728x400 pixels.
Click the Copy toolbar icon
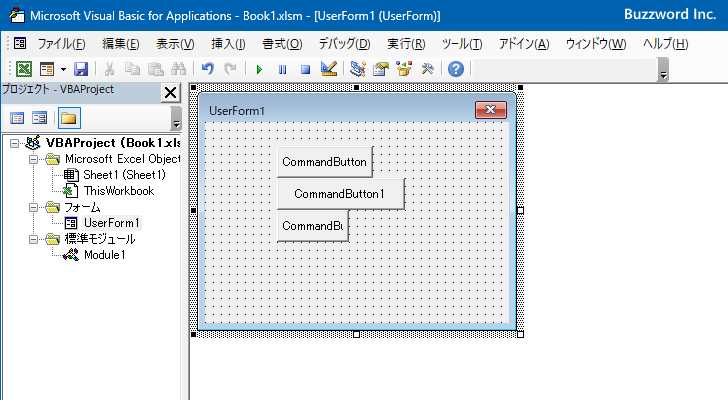tap(132, 69)
